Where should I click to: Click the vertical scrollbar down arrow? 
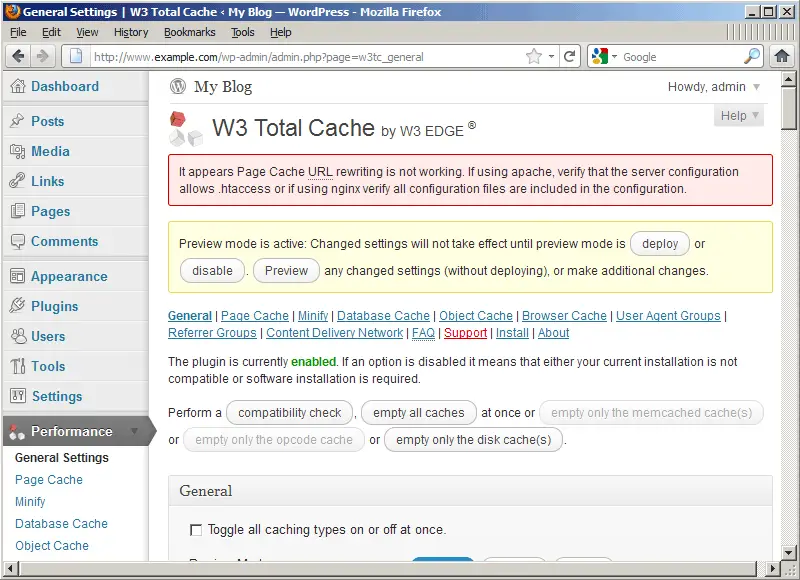[x=788, y=552]
